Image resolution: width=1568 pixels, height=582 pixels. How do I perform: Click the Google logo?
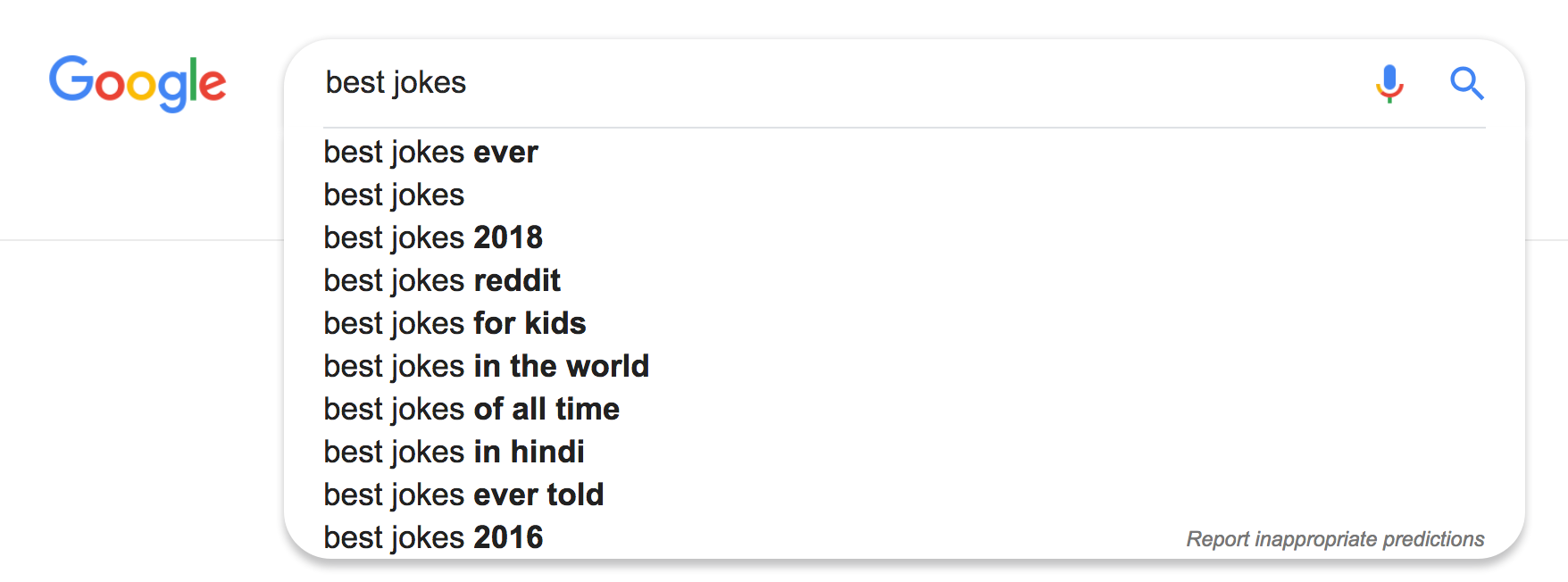(x=138, y=83)
